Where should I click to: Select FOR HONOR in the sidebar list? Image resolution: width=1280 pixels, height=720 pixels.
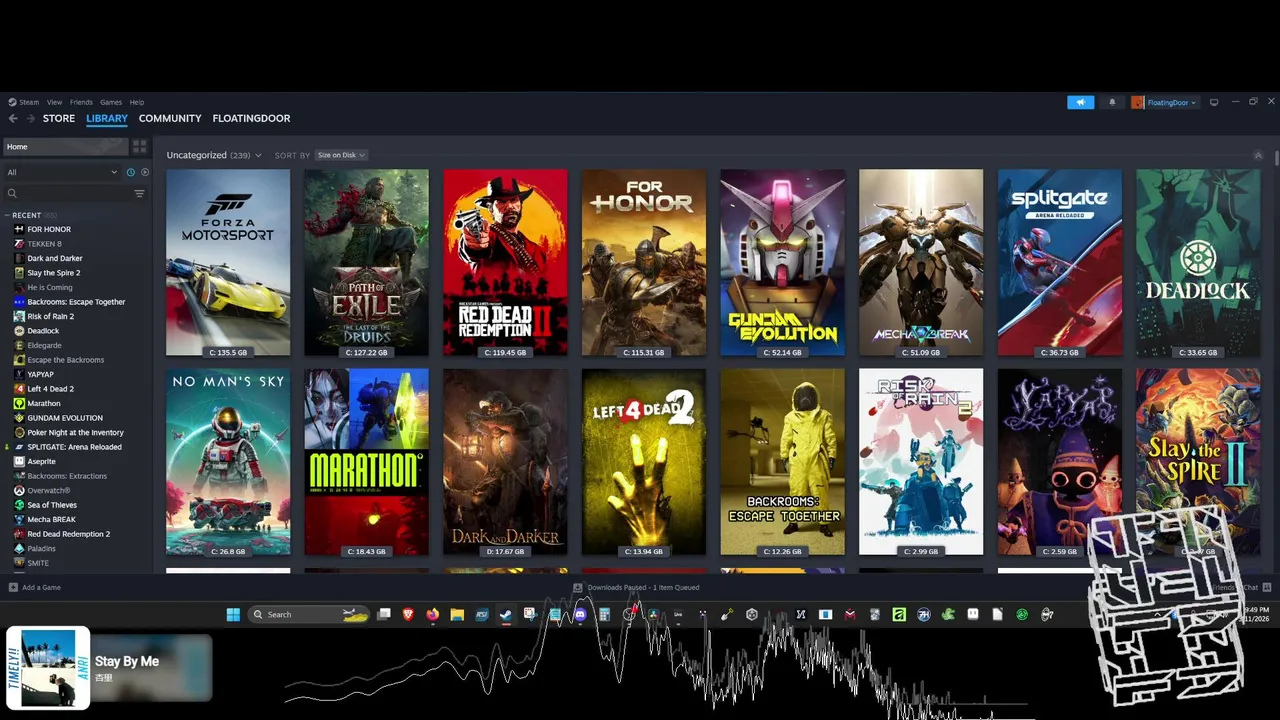pos(49,229)
